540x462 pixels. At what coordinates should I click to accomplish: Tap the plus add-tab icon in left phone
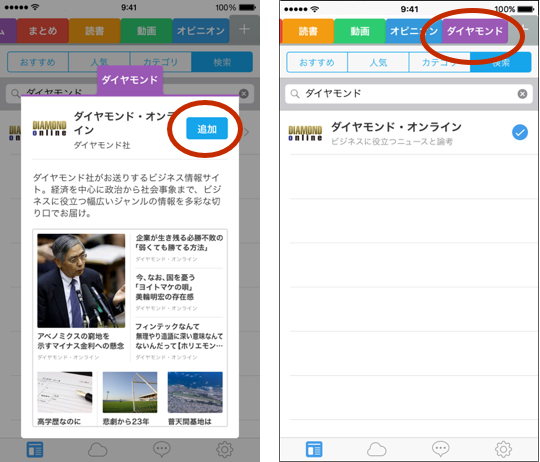[244, 29]
